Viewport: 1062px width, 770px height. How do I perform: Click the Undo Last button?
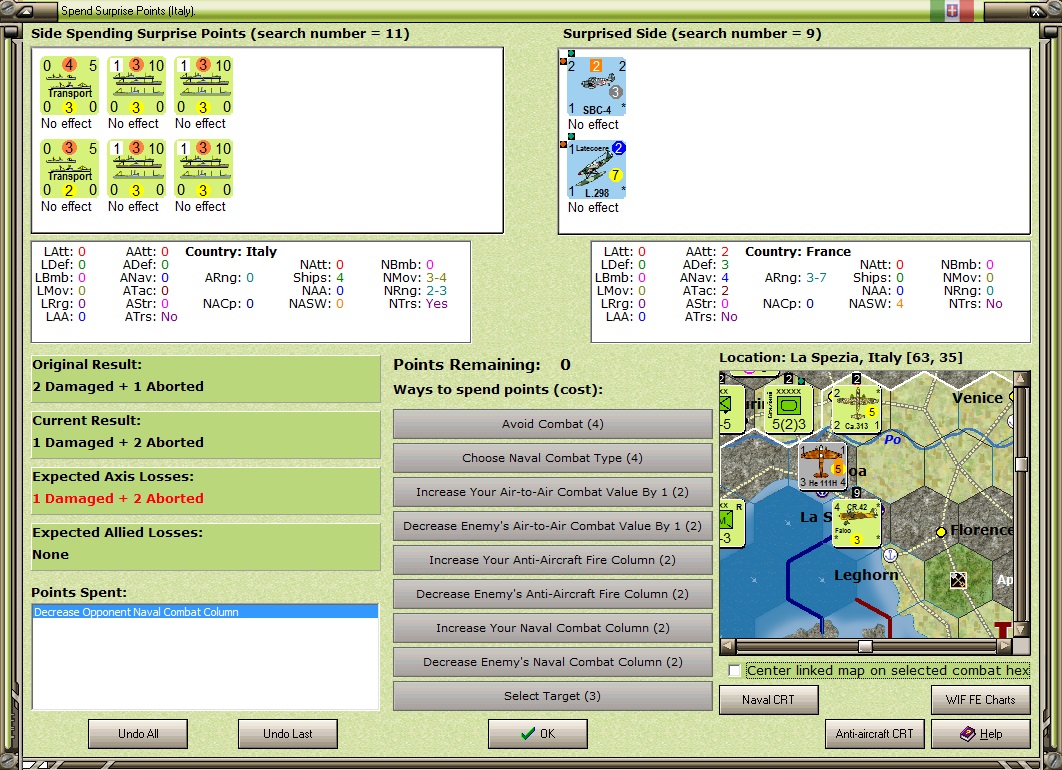click(x=288, y=733)
